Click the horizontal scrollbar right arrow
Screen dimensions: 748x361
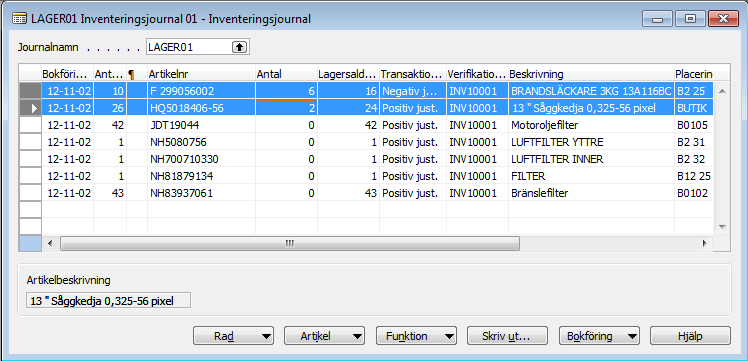[705, 243]
